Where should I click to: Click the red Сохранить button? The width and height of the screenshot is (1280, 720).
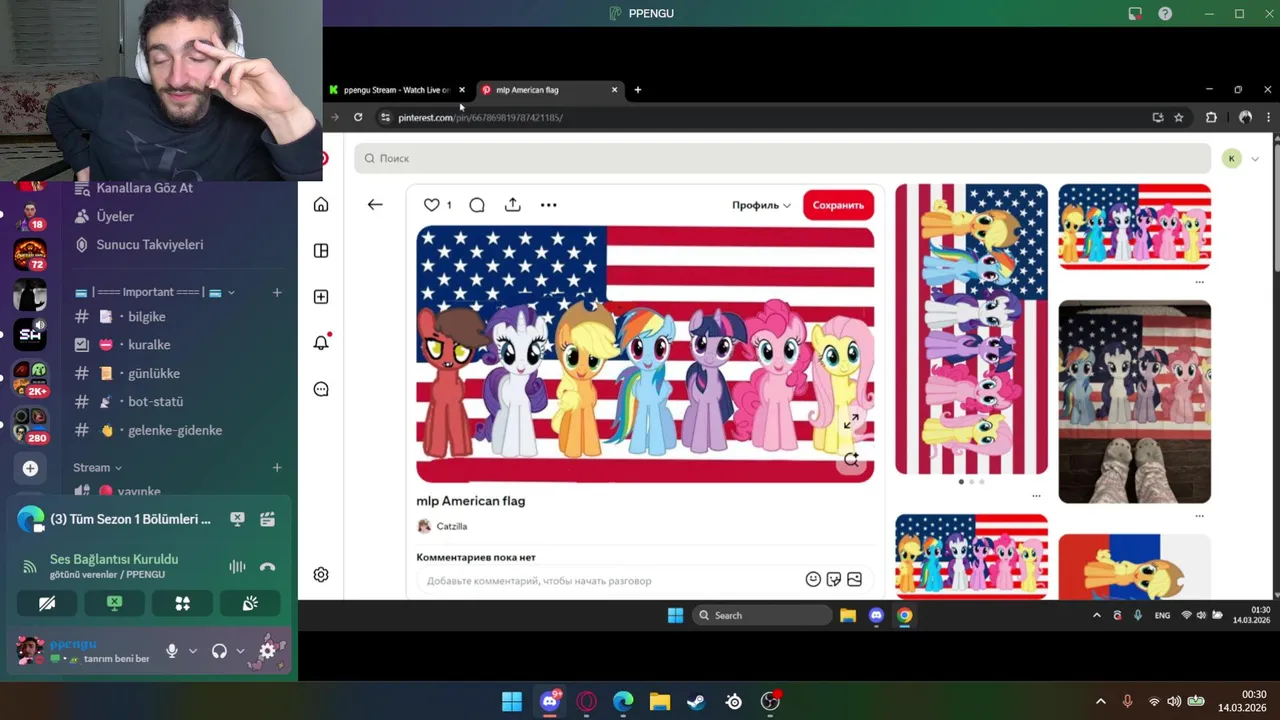[838, 205]
